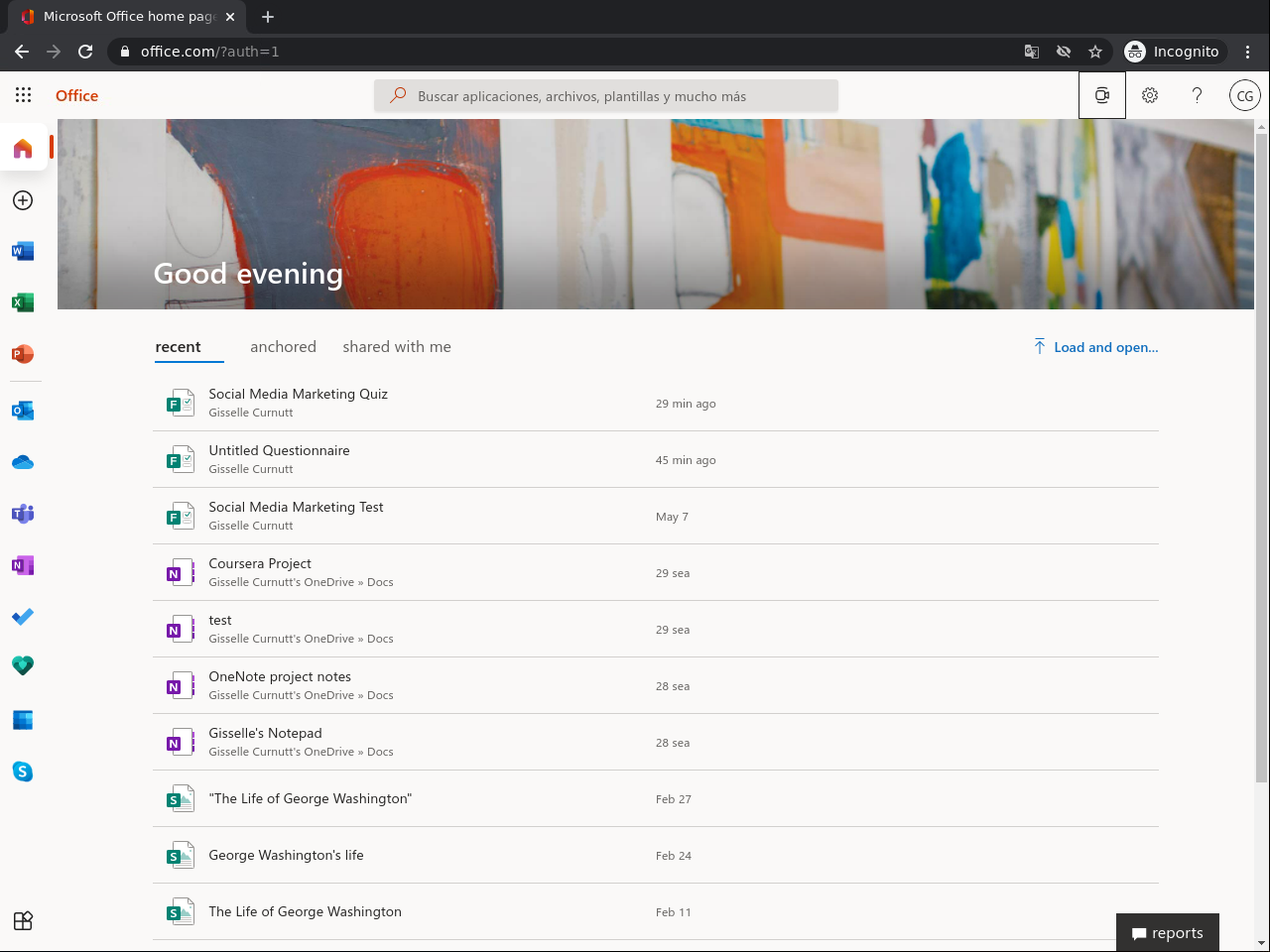Focus the search applications field
This screenshot has height=952, width=1270.
coord(606,96)
